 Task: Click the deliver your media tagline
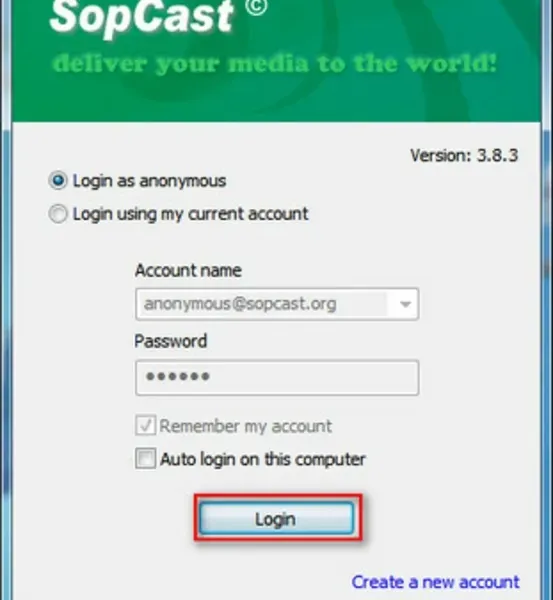point(275,64)
